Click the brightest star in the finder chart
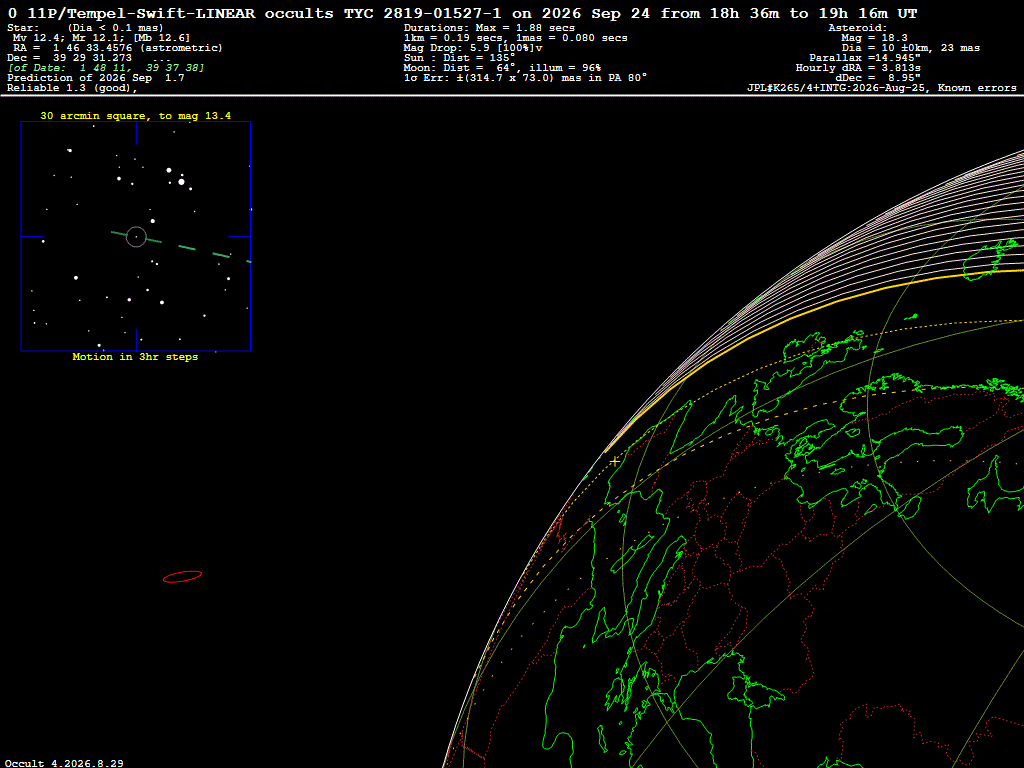 tap(182, 182)
